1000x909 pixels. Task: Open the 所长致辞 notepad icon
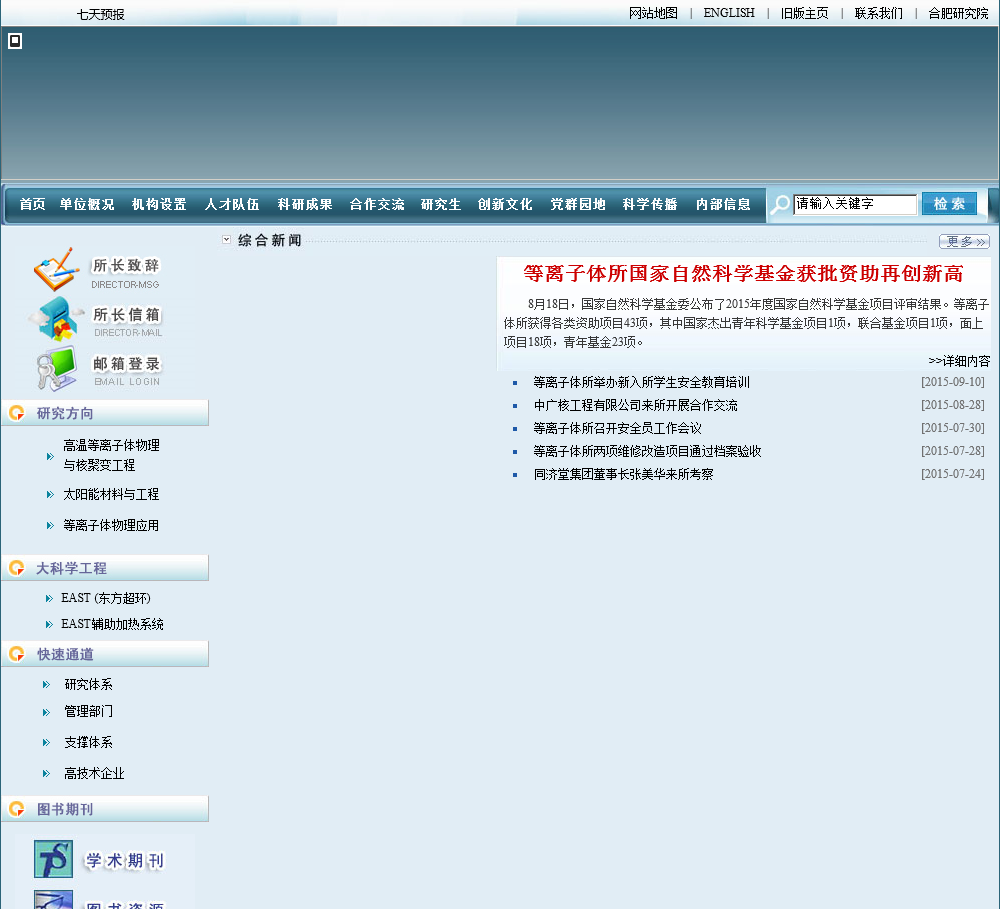pyautogui.click(x=57, y=269)
